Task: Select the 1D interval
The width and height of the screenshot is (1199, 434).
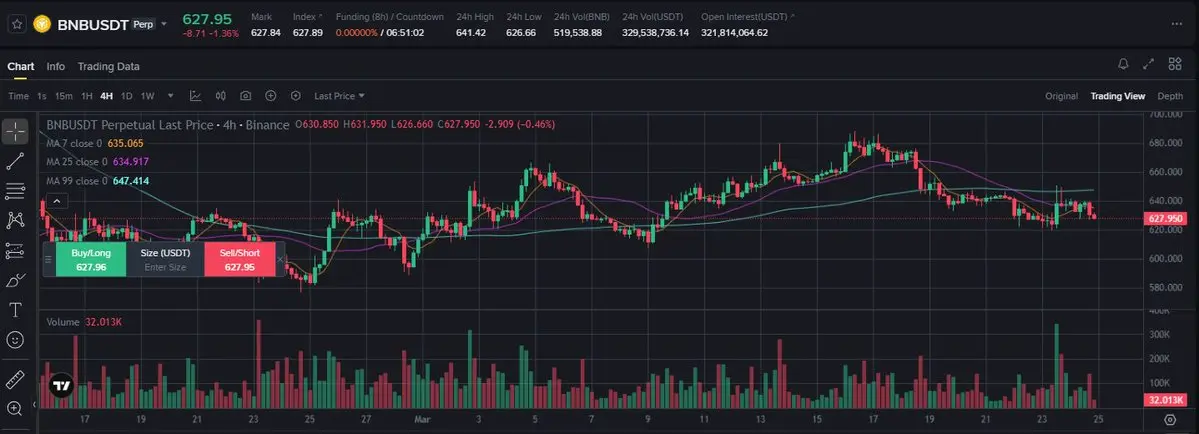Action: pos(127,96)
